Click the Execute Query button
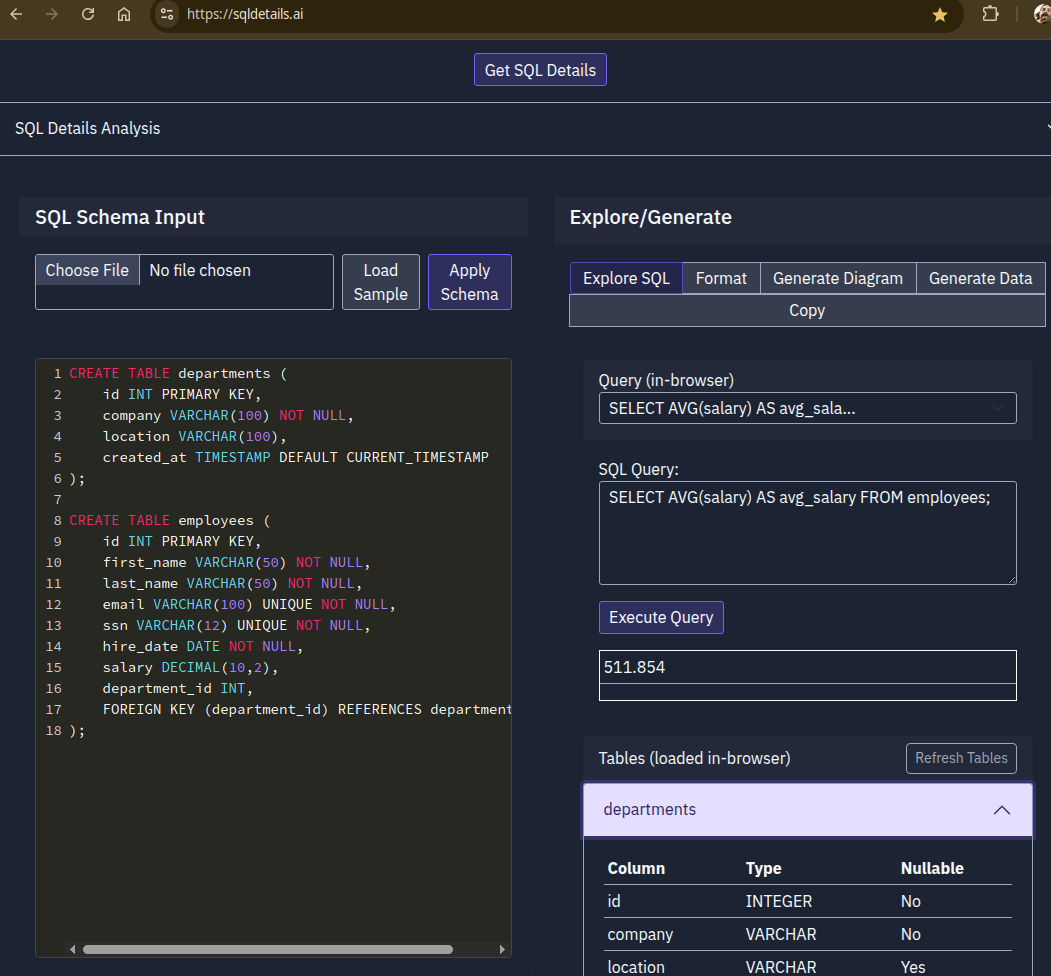The image size is (1051, 976). tap(661, 617)
